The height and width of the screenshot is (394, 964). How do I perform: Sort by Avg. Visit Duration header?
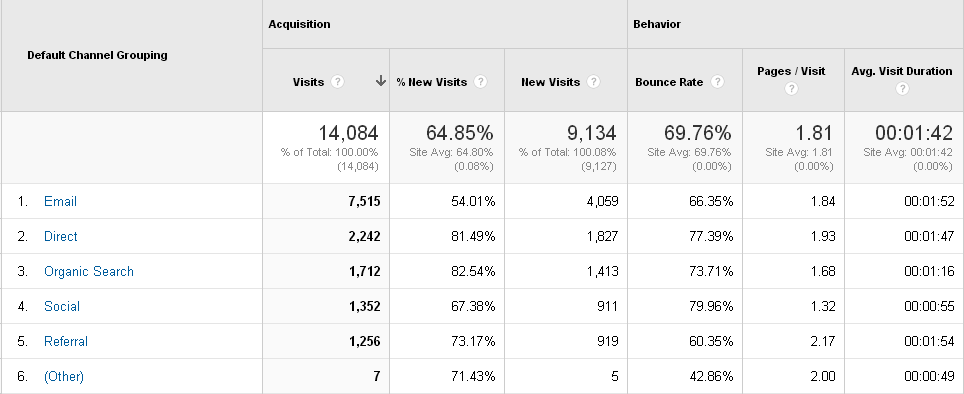(902, 71)
